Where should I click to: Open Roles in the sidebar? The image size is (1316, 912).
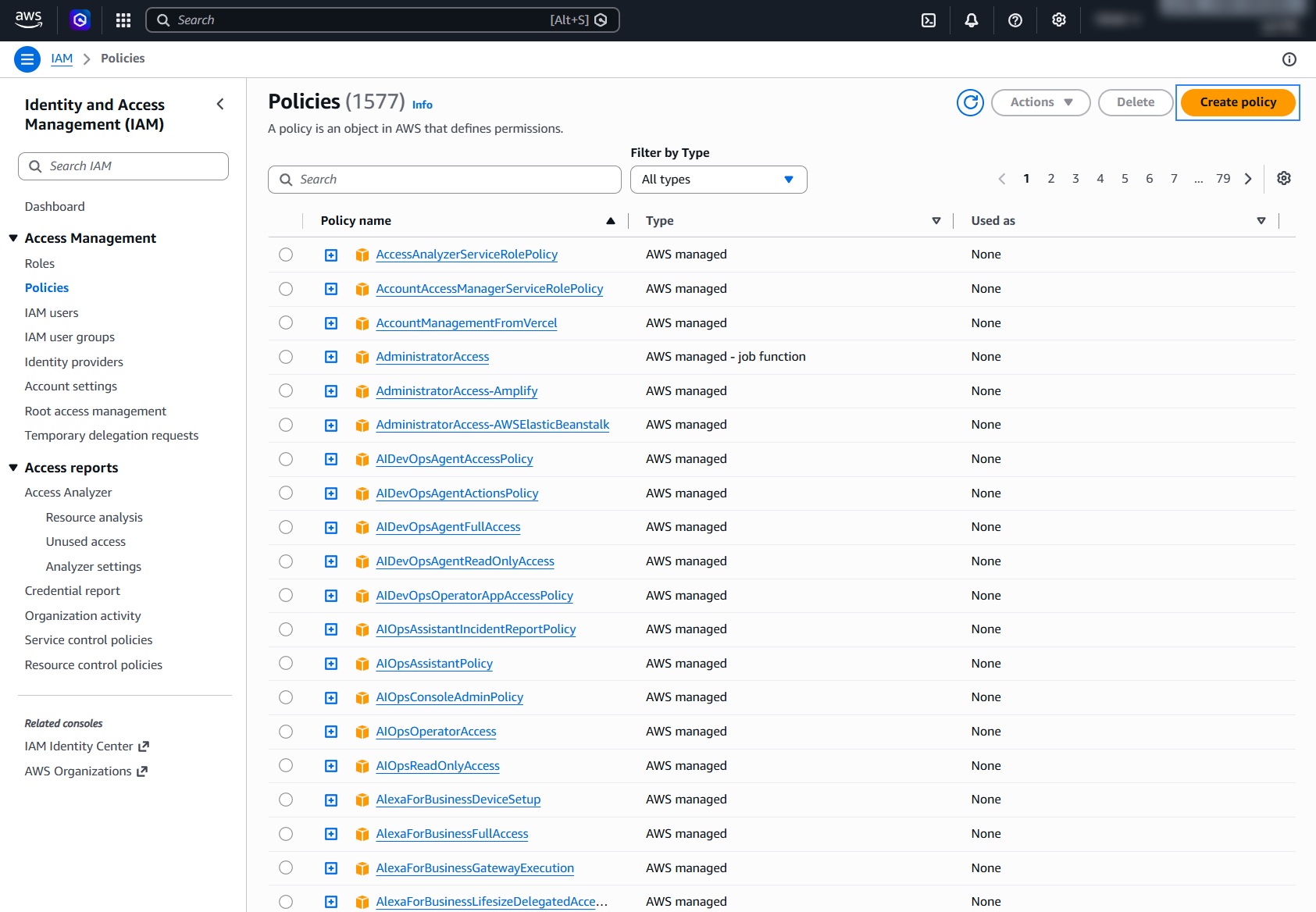[x=40, y=264]
